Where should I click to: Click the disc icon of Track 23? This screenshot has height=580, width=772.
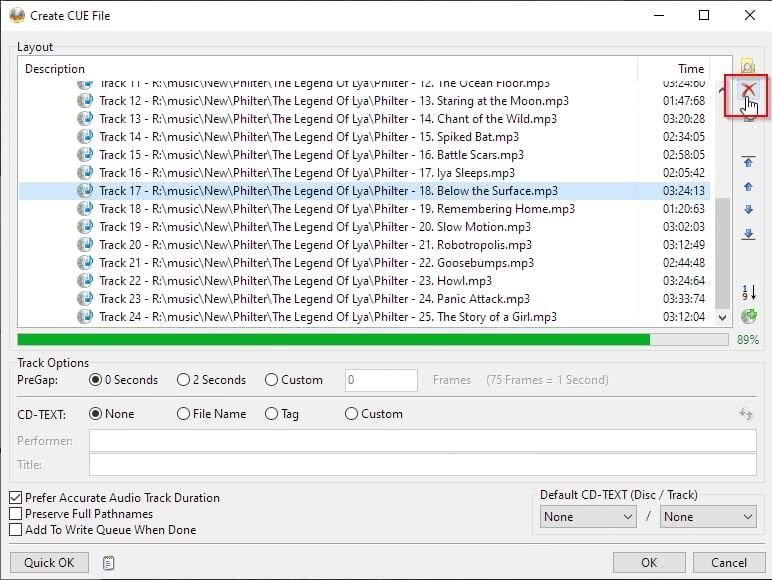(85, 298)
